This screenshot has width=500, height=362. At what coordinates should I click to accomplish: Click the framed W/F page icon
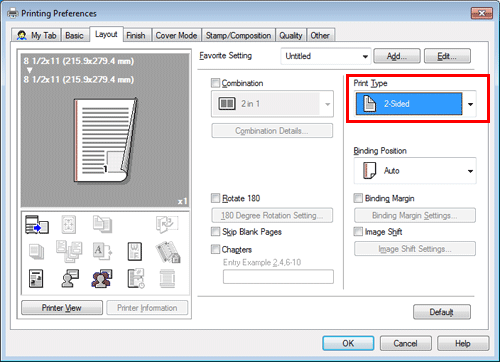135,251
